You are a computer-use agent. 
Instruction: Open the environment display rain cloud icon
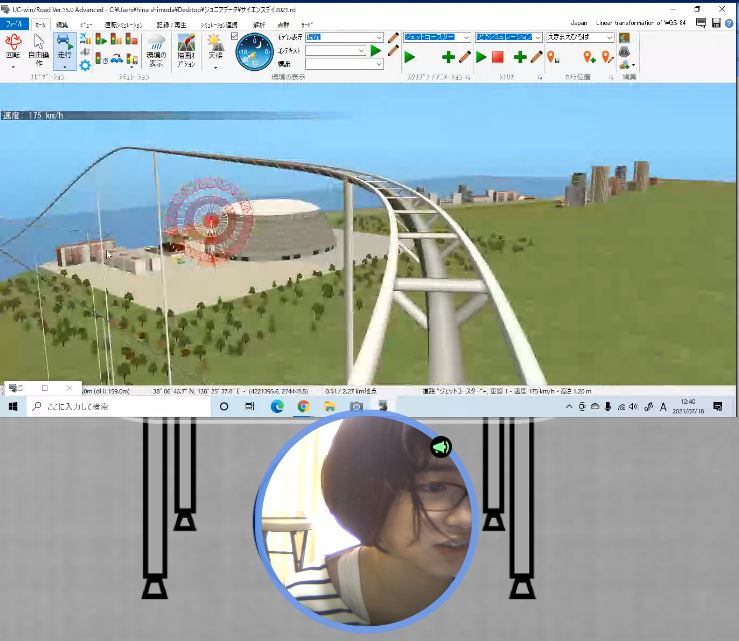[156, 50]
